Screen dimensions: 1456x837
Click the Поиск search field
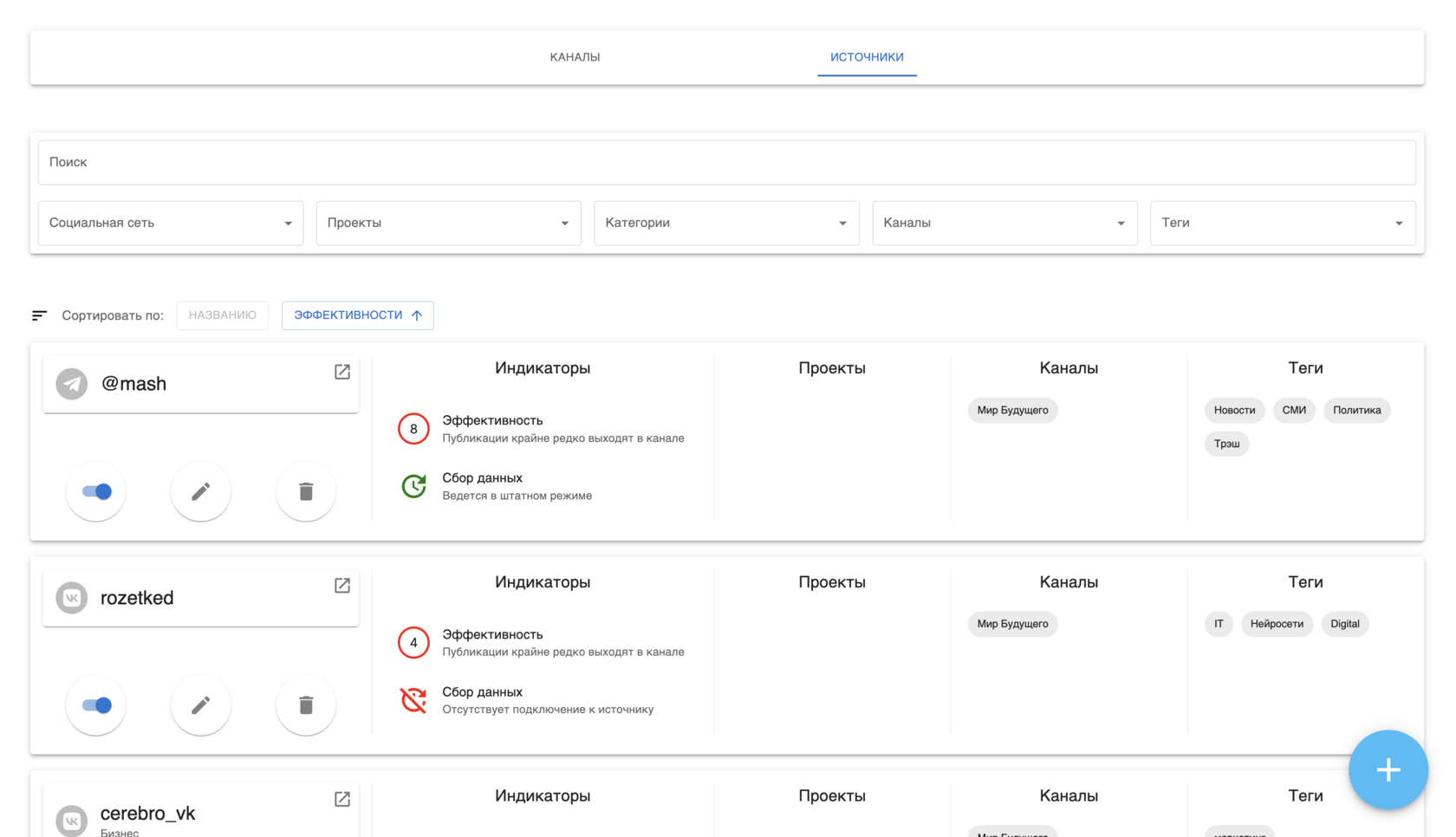click(726, 163)
